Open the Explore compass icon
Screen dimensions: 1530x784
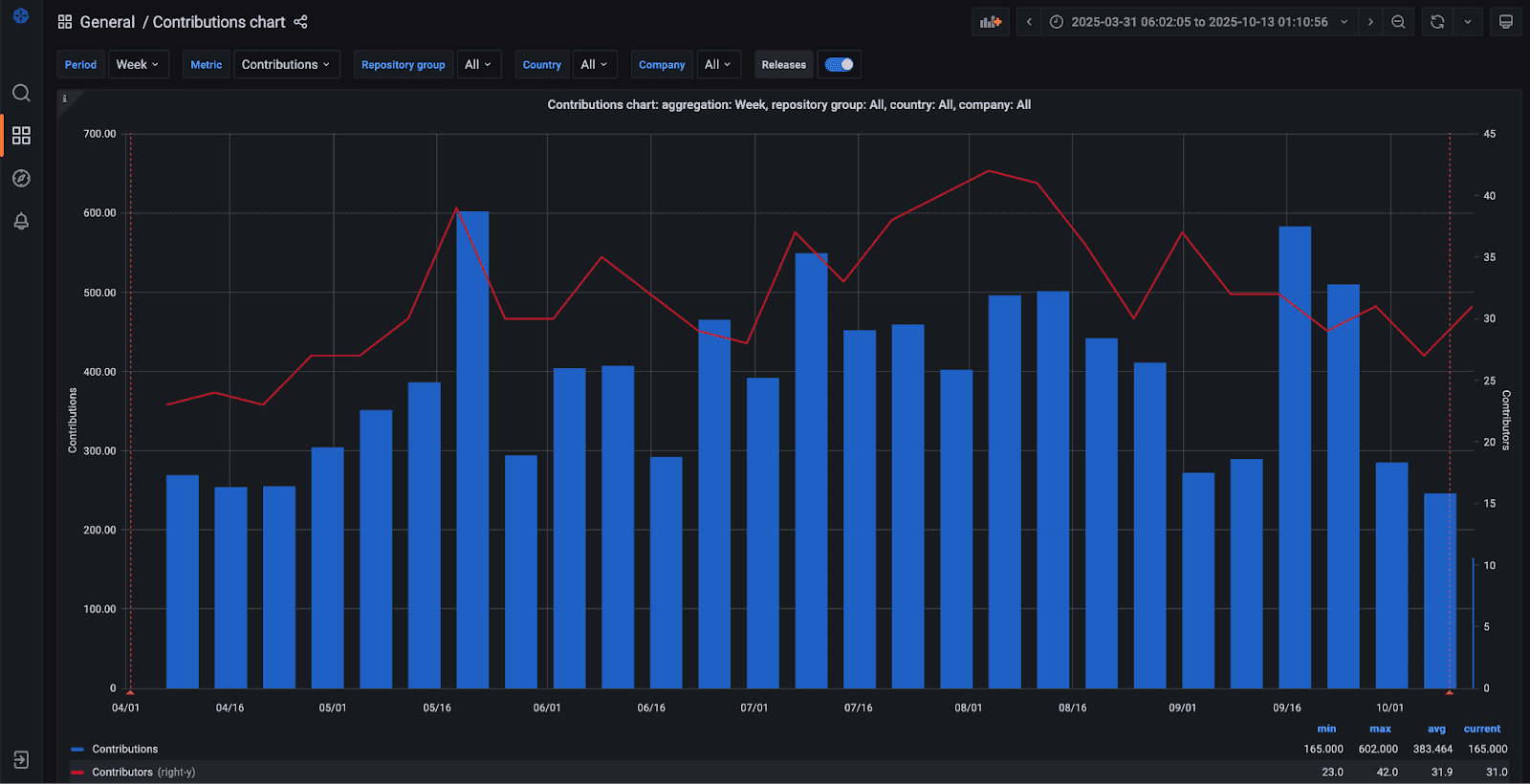[21, 179]
